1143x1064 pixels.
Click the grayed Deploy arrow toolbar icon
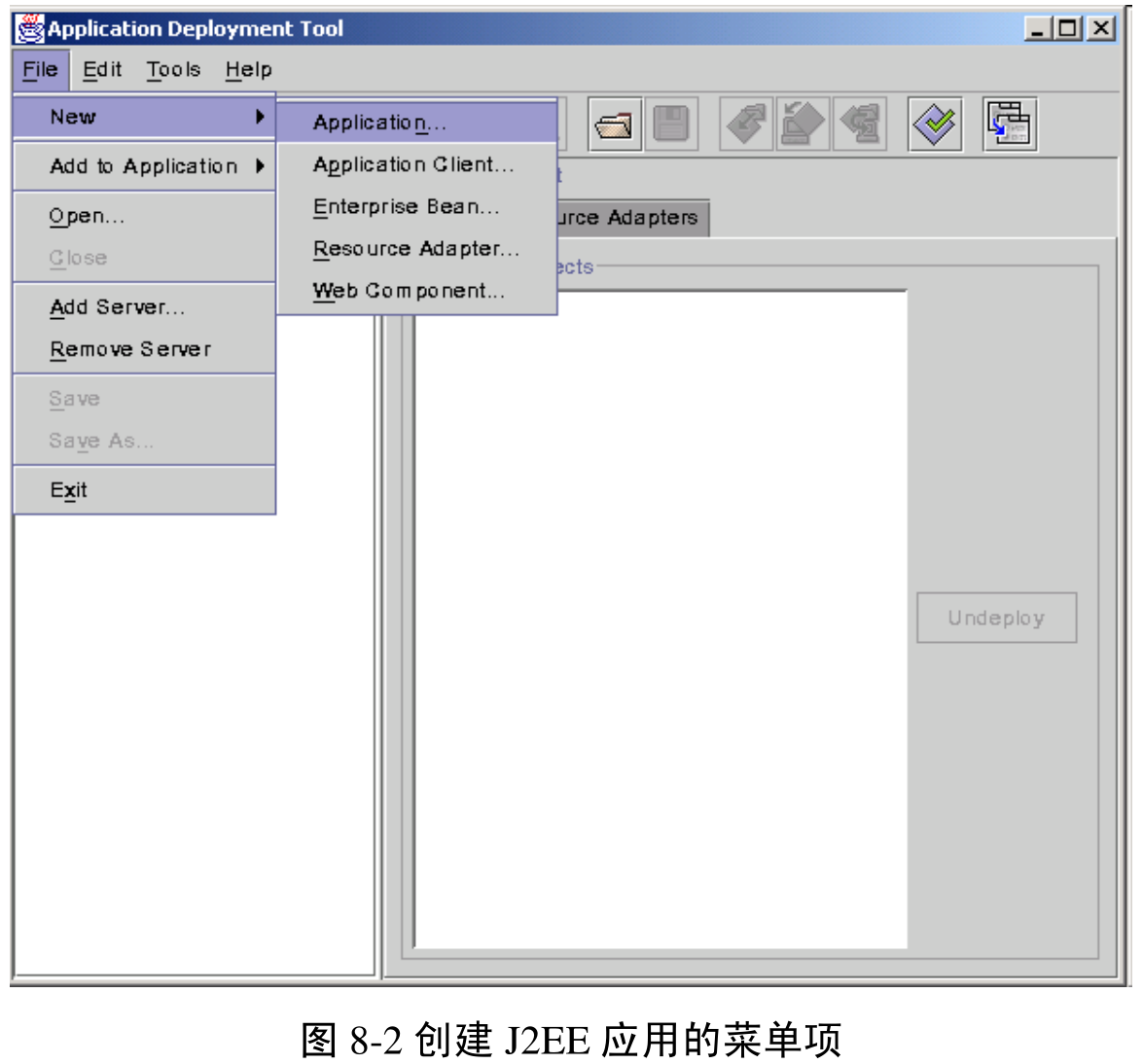click(748, 124)
